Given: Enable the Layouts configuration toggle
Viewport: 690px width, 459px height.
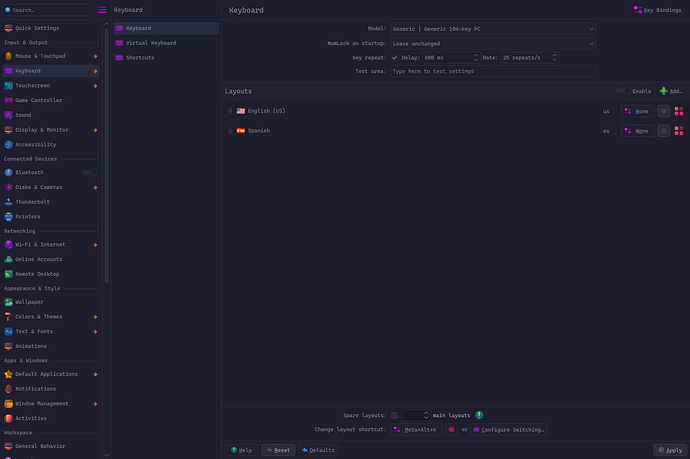Looking at the screenshot, I should click(x=622, y=91).
